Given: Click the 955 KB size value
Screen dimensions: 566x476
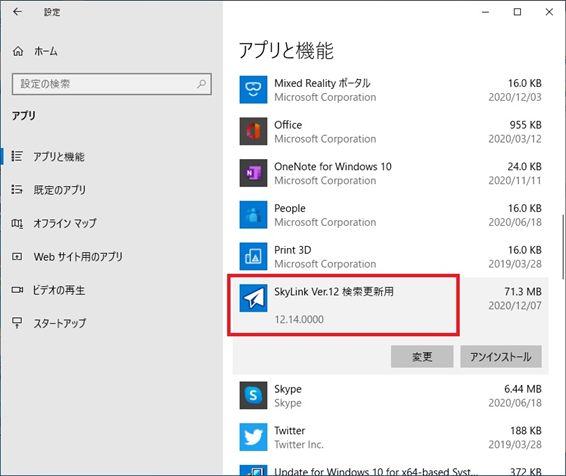Looking at the screenshot, I should [x=526, y=125].
